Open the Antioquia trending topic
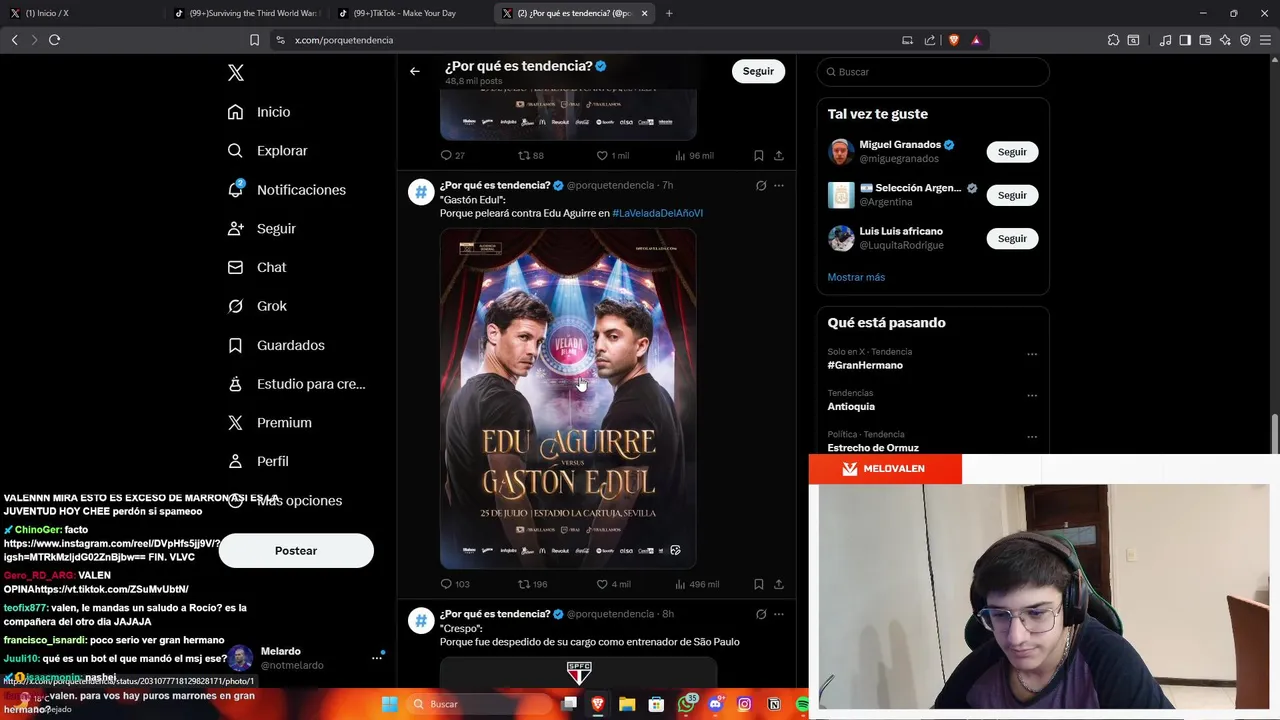This screenshot has width=1280, height=720. 851,407
